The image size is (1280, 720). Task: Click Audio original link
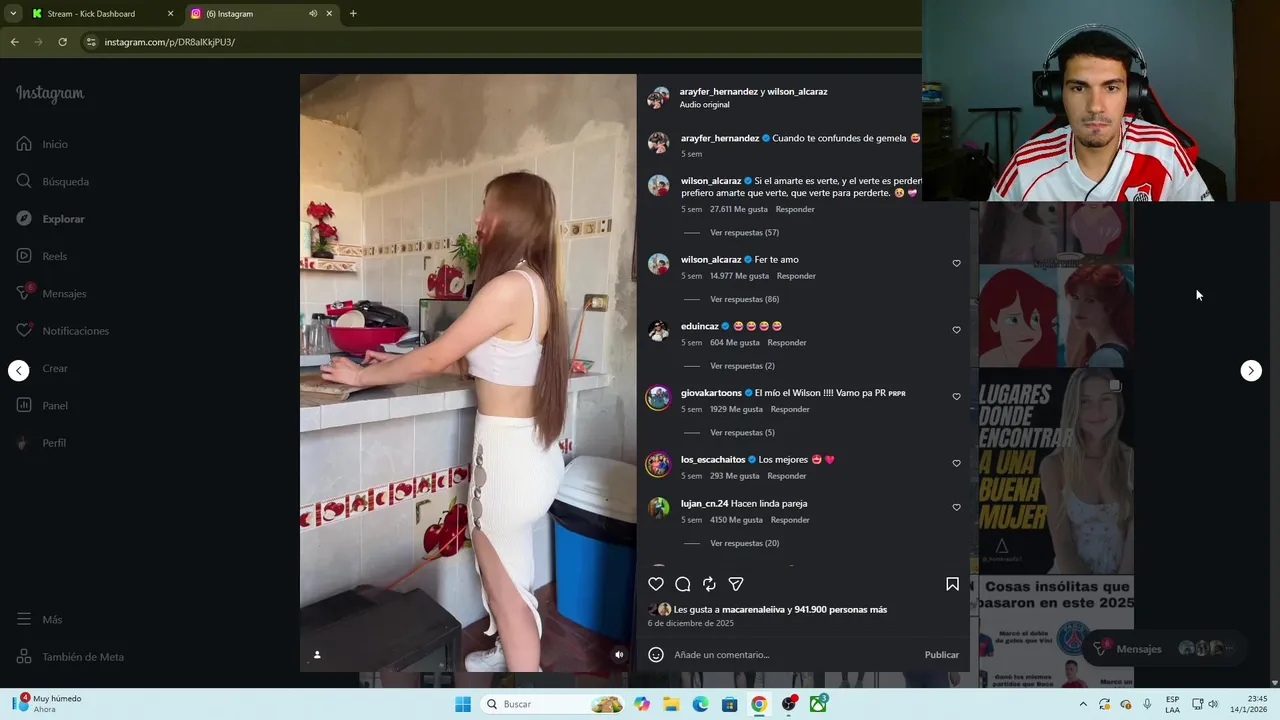(704, 105)
